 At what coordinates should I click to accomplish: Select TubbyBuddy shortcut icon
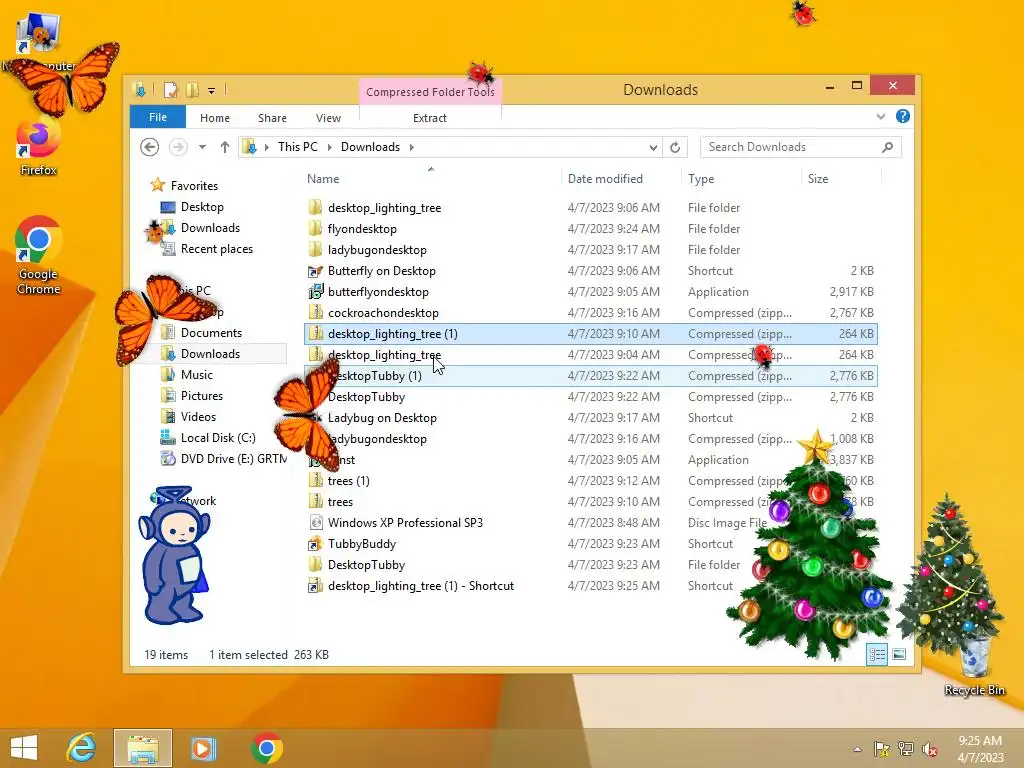[315, 543]
